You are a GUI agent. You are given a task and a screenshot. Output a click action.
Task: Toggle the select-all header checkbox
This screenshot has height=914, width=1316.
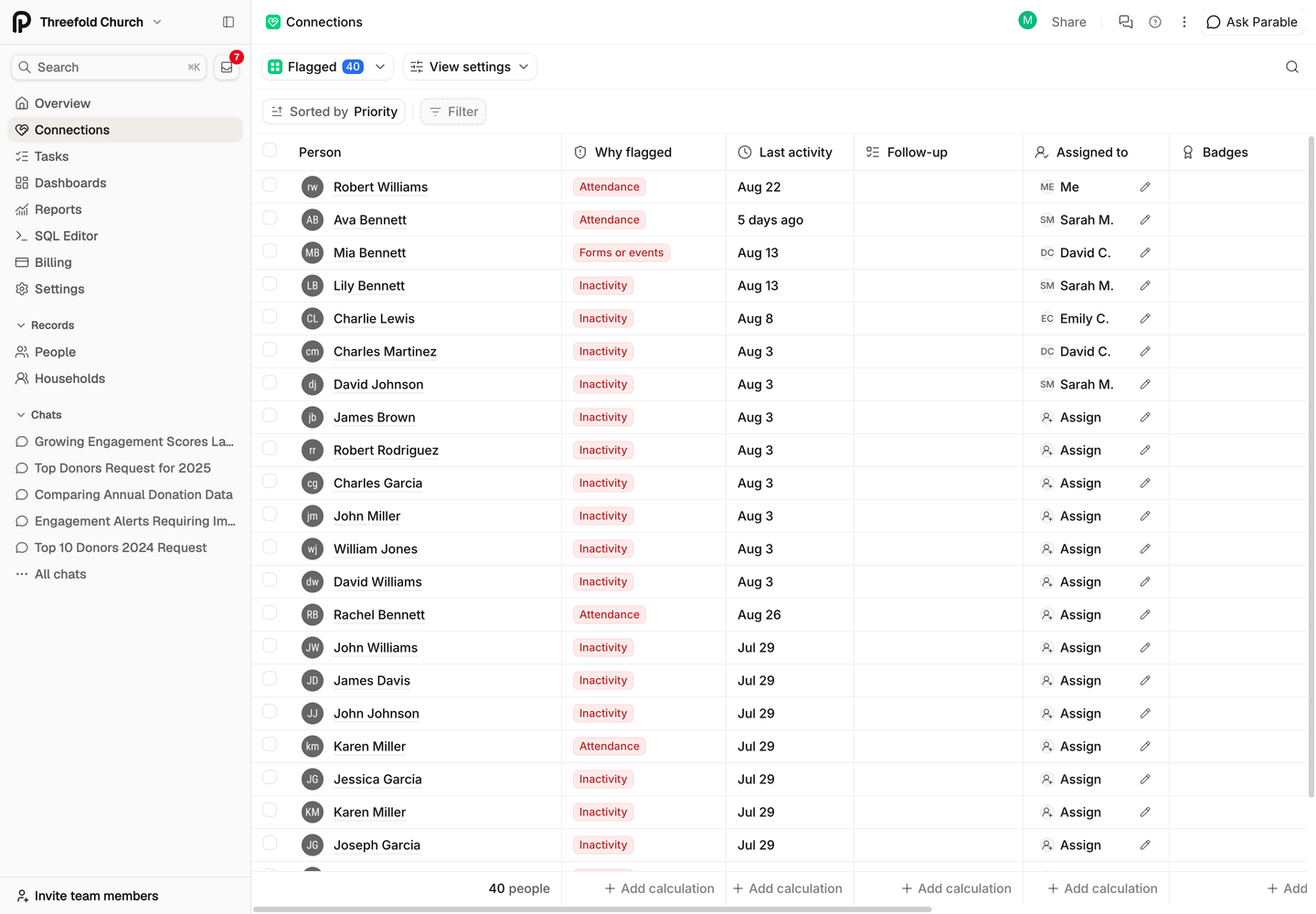coord(270,151)
